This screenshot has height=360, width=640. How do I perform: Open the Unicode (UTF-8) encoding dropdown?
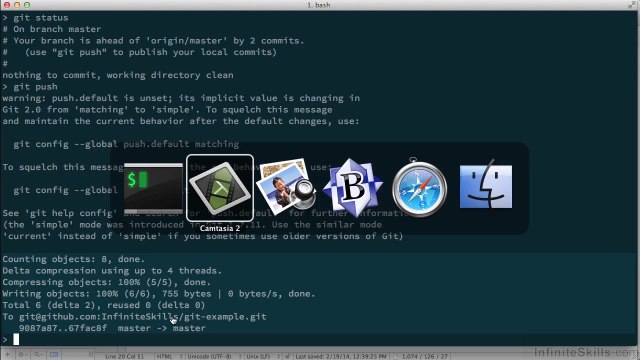point(214,356)
